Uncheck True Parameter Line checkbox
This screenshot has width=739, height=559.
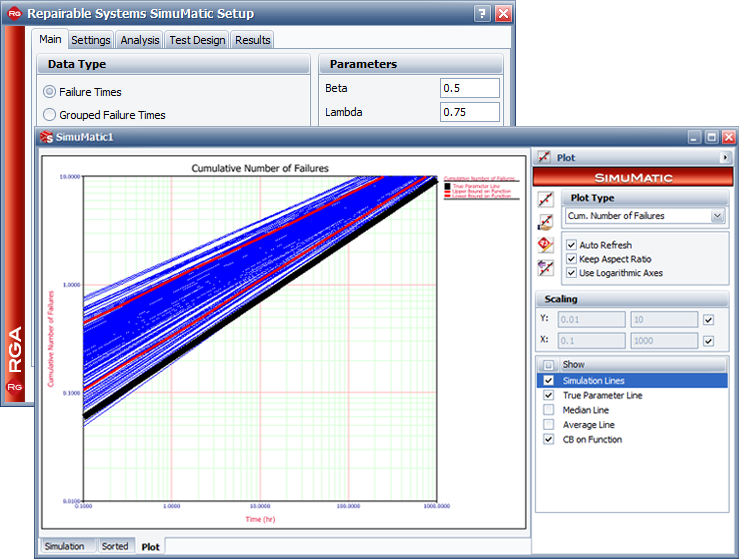point(549,395)
